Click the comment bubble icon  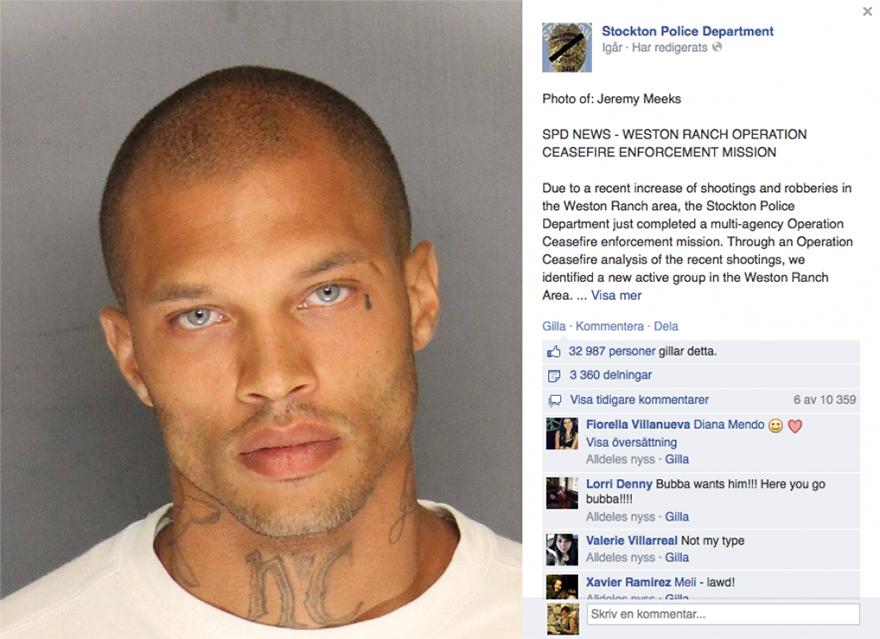554,401
